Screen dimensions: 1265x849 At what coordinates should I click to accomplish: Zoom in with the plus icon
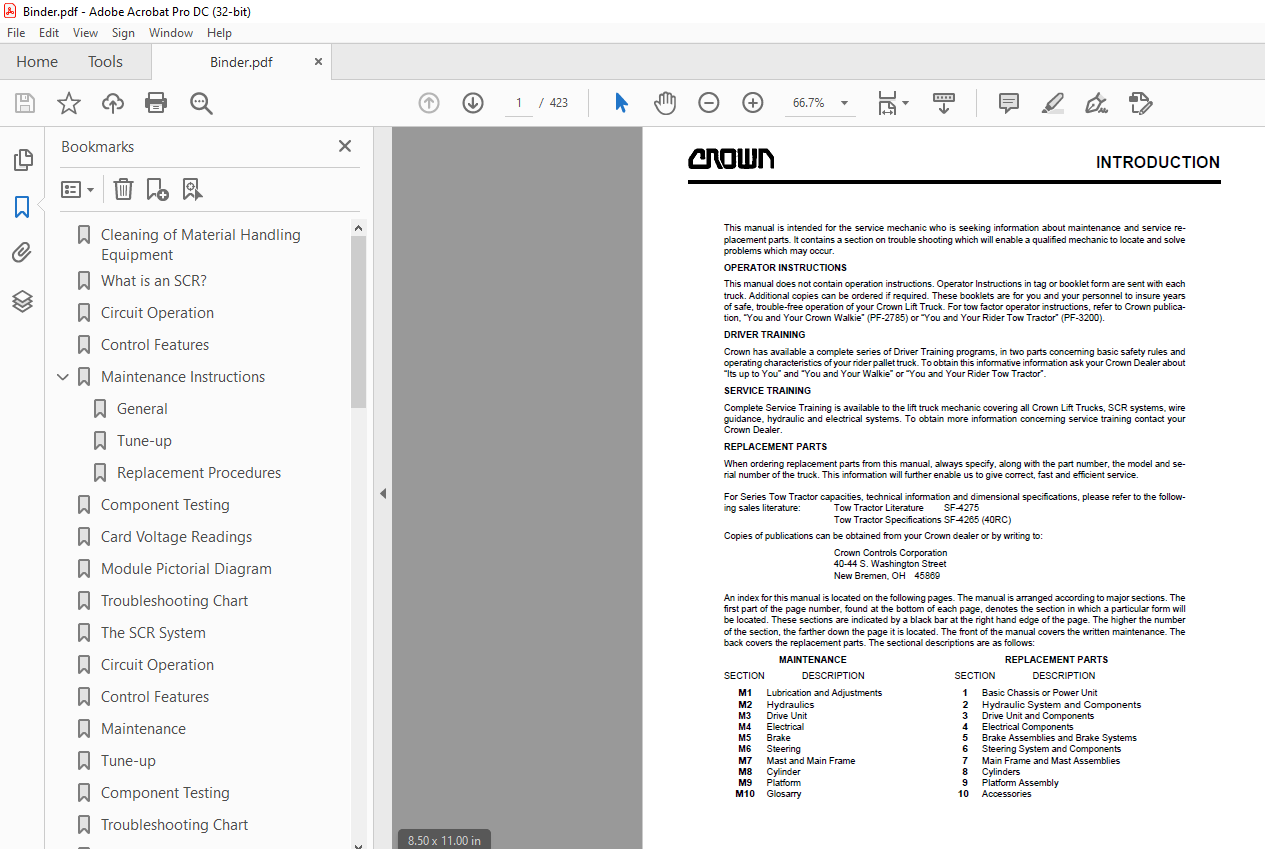pos(753,103)
